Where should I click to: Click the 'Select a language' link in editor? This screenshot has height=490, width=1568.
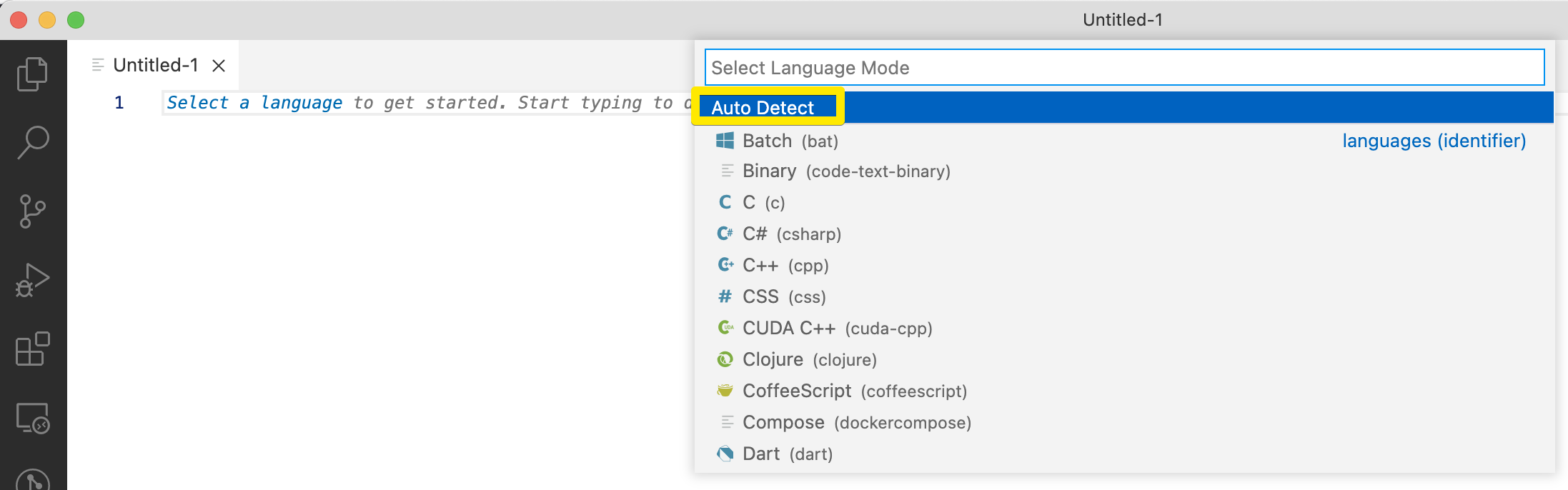pos(254,103)
